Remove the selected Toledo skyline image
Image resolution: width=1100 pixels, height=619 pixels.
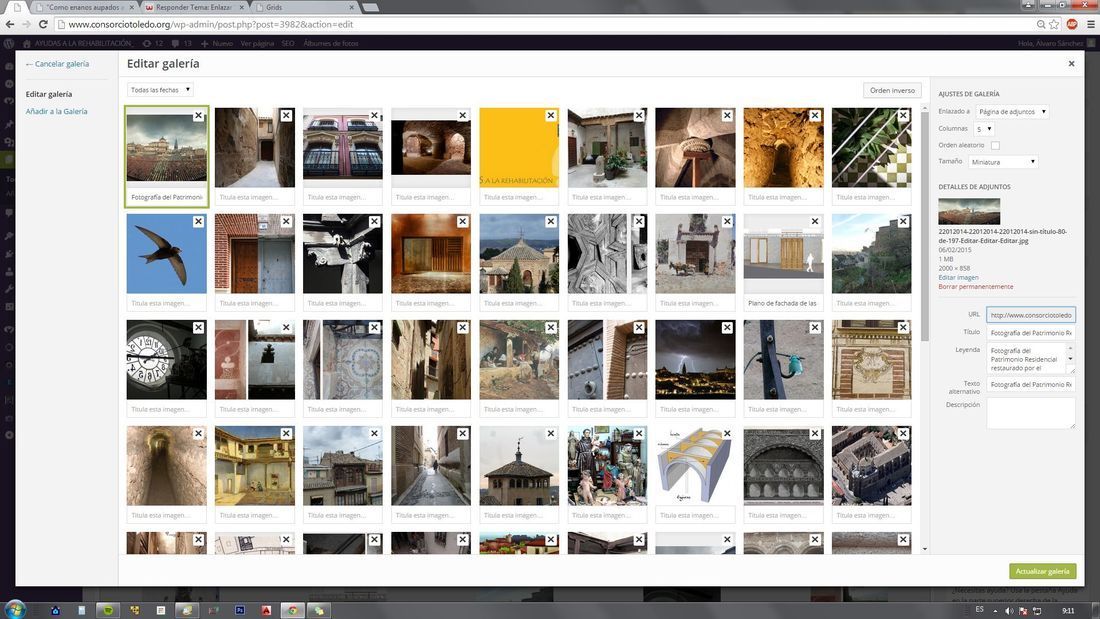pos(199,115)
